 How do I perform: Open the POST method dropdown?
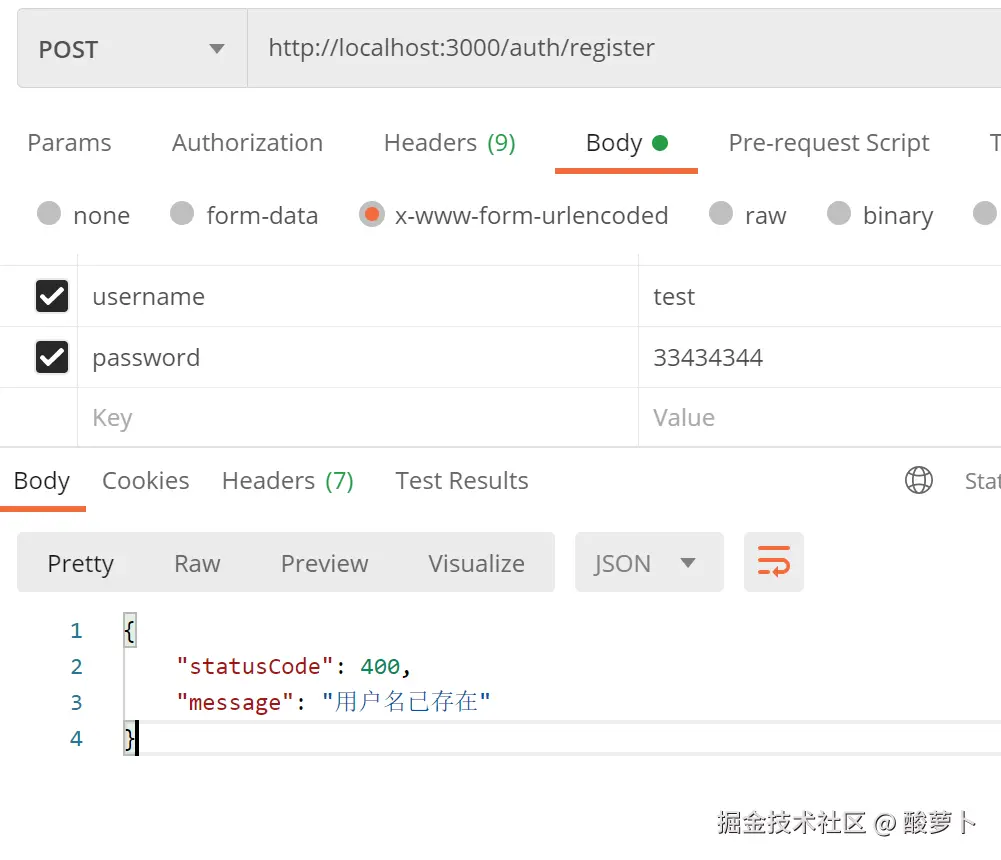point(132,49)
